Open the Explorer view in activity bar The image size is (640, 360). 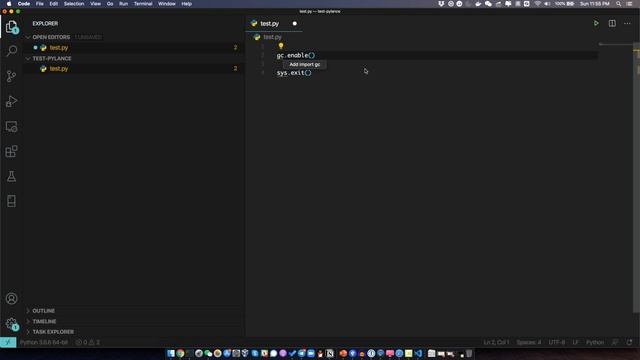[x=11, y=27]
